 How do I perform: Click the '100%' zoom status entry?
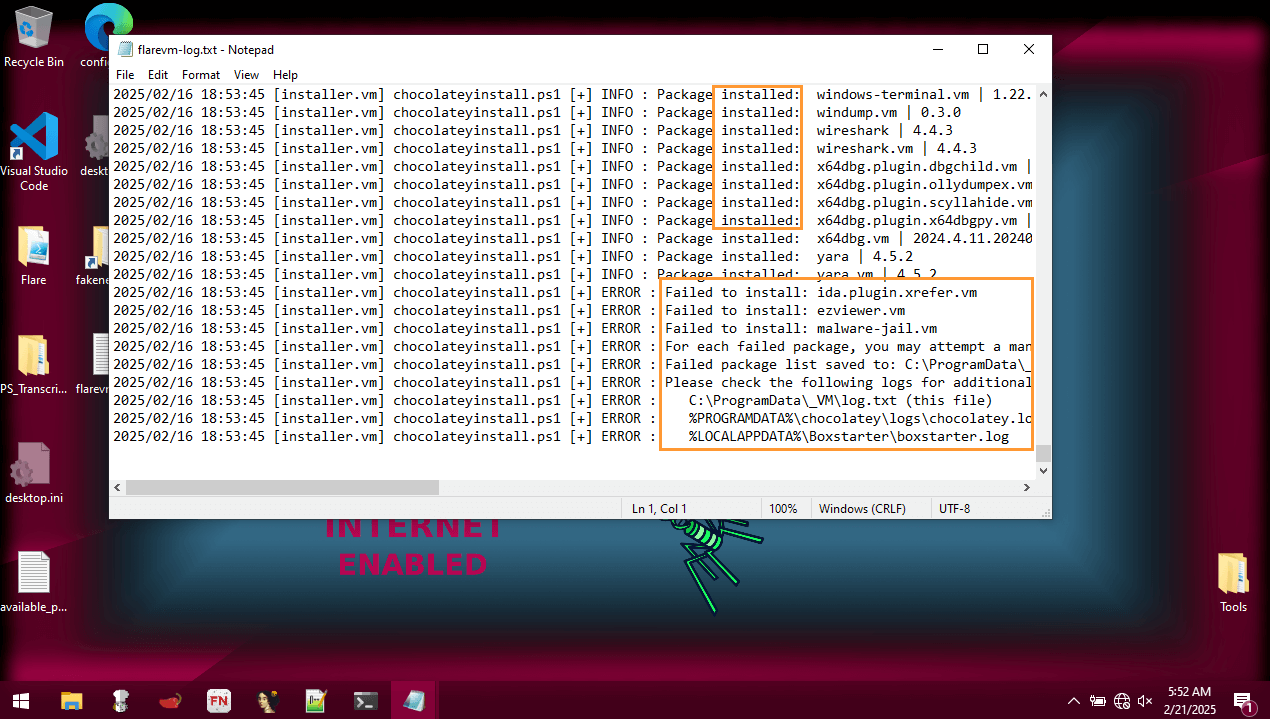[x=783, y=508]
